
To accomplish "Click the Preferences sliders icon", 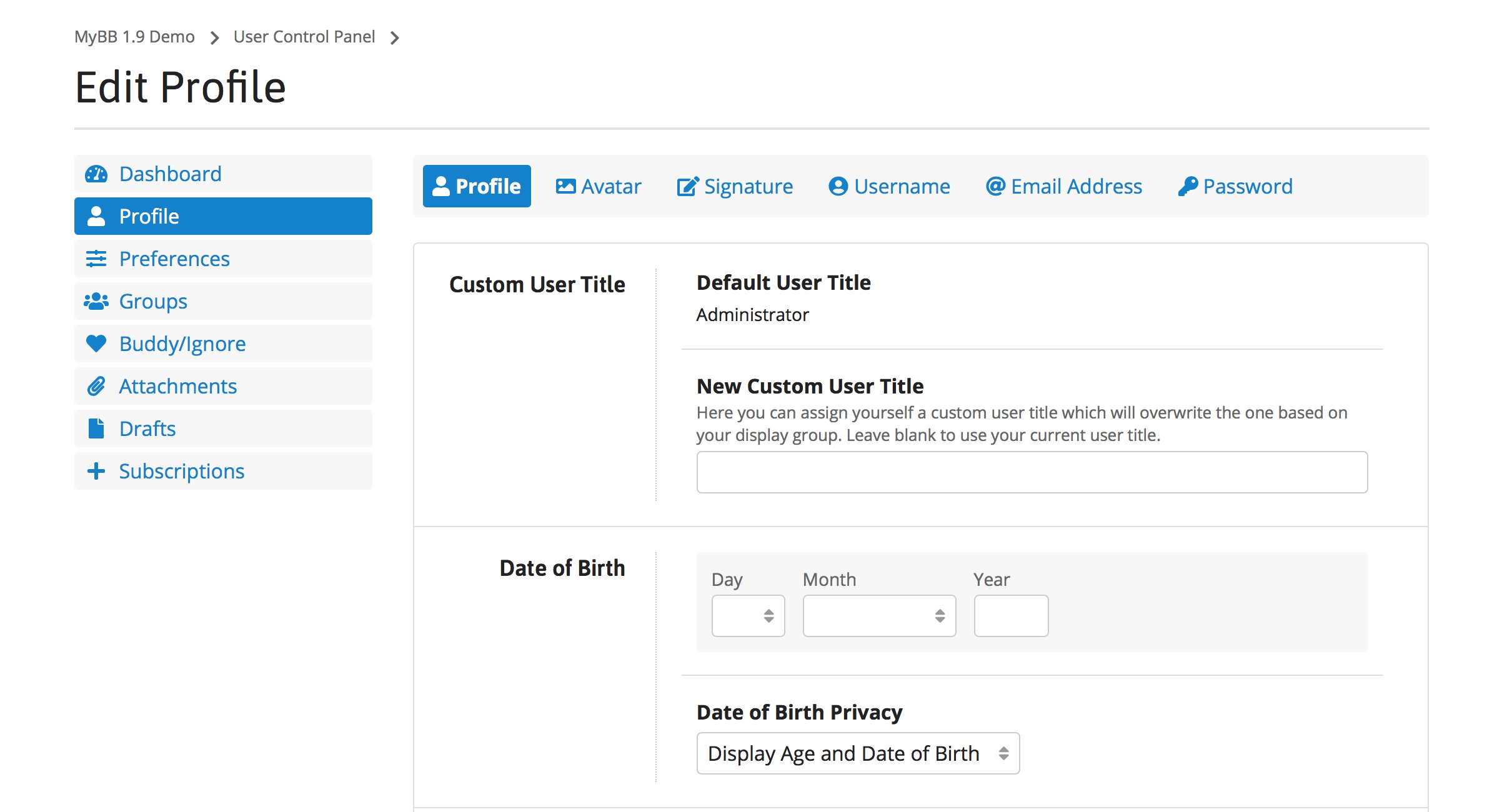I will click(96, 259).
